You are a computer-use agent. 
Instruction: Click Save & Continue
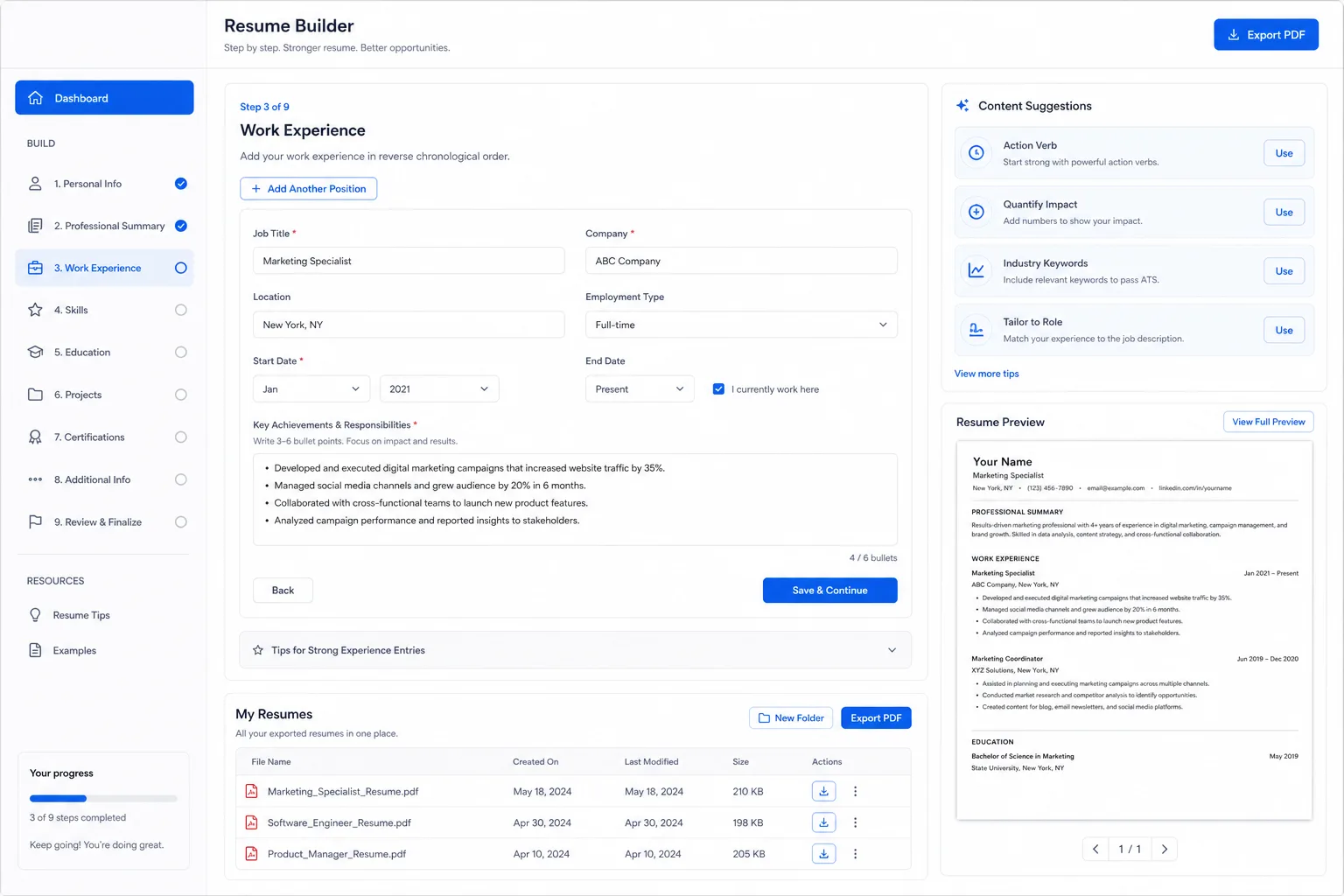(x=829, y=591)
